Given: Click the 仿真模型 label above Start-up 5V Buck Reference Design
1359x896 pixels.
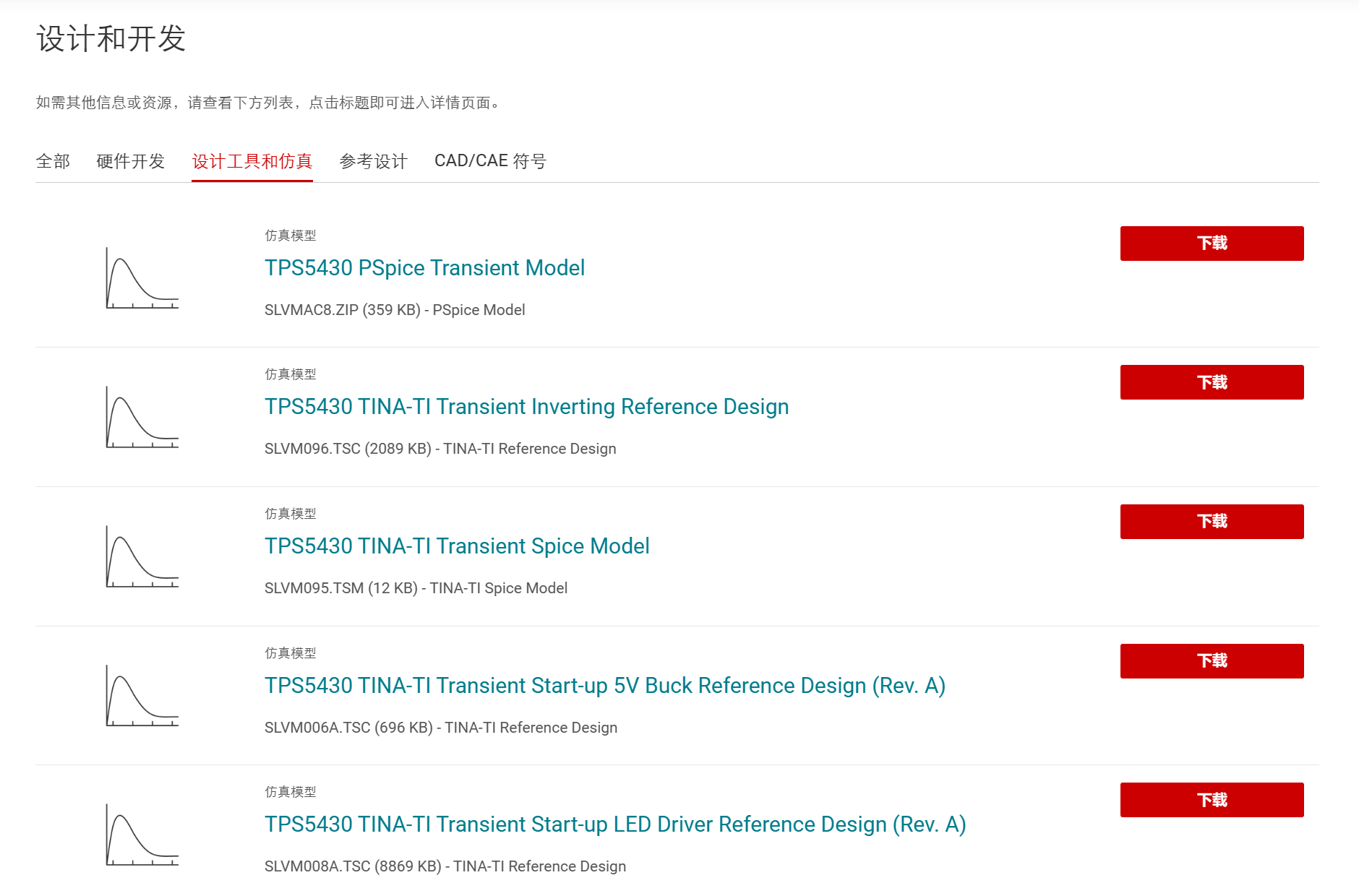Looking at the screenshot, I should pyautogui.click(x=291, y=653).
